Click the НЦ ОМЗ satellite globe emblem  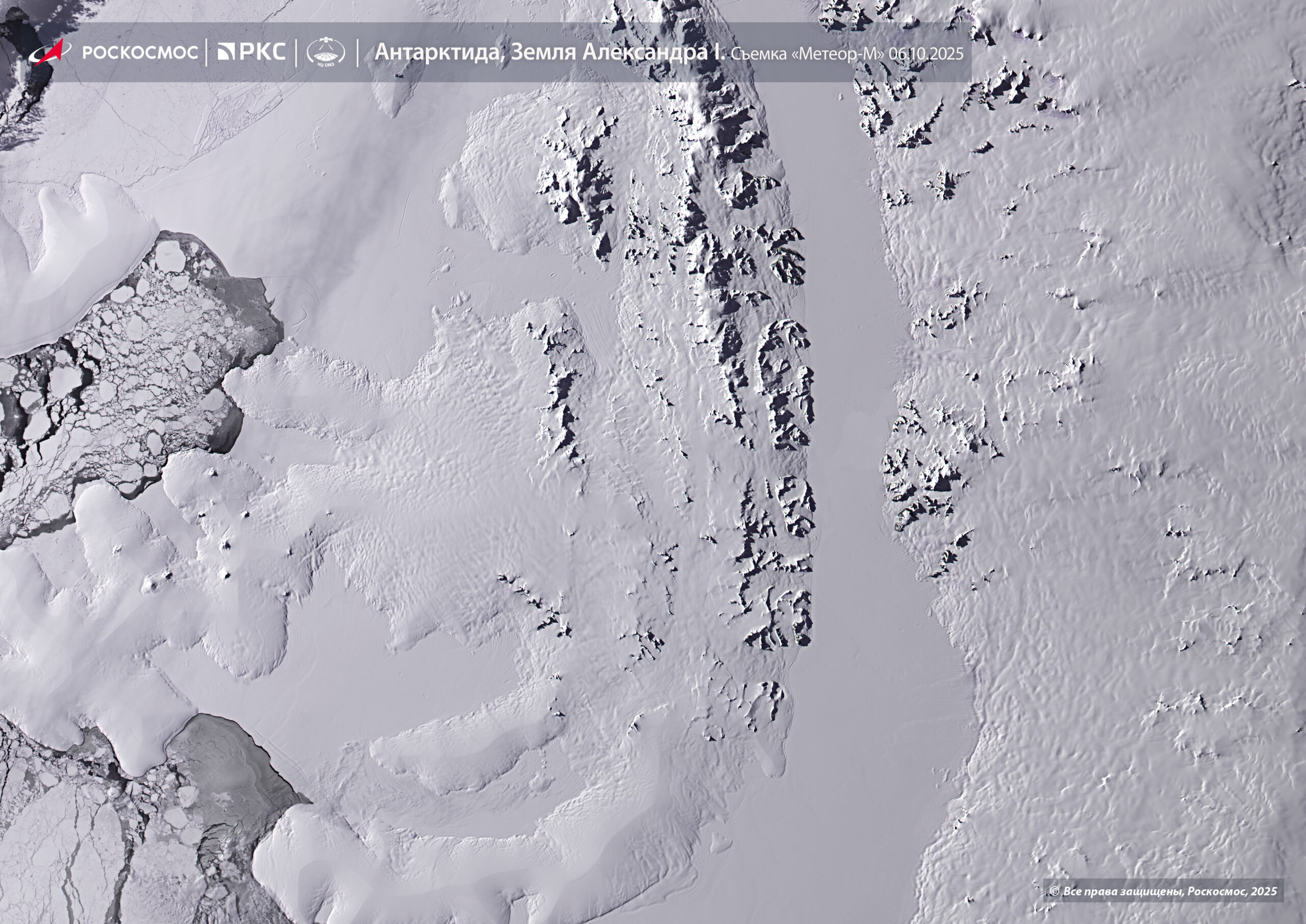[x=326, y=51]
